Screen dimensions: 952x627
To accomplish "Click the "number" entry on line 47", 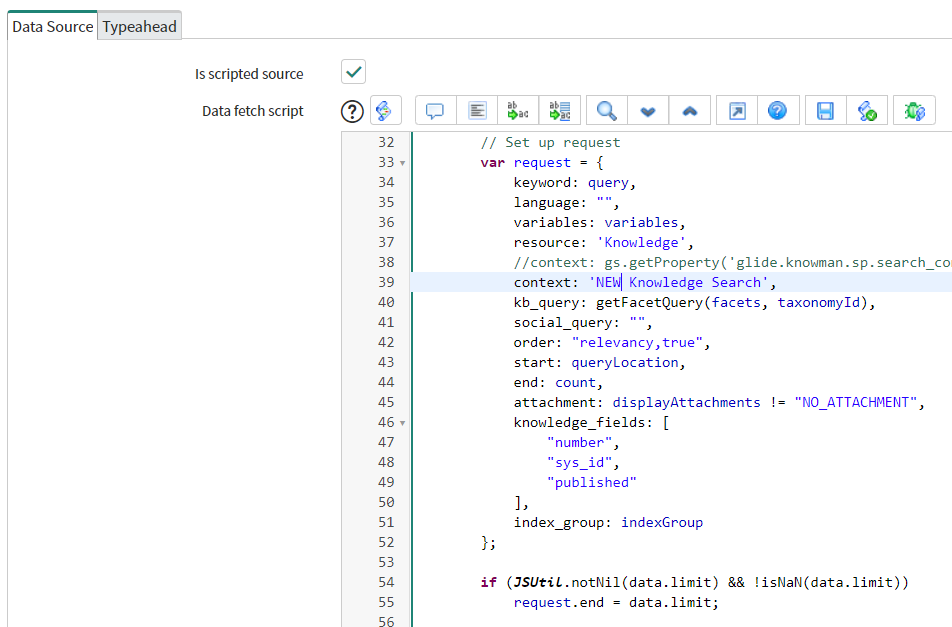I will (579, 442).
